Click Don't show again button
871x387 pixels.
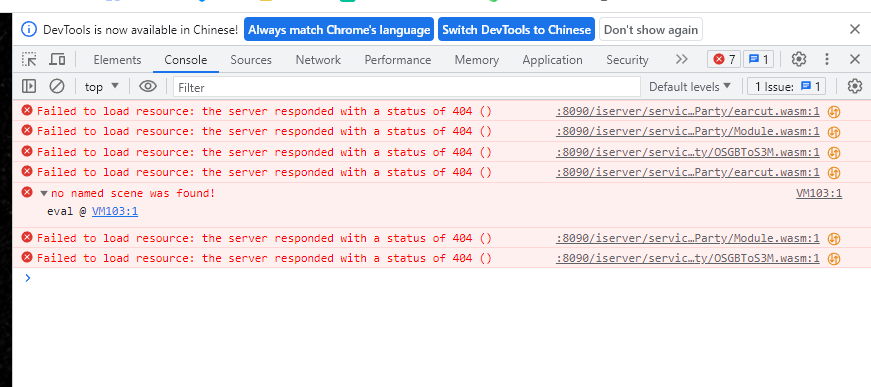click(651, 29)
